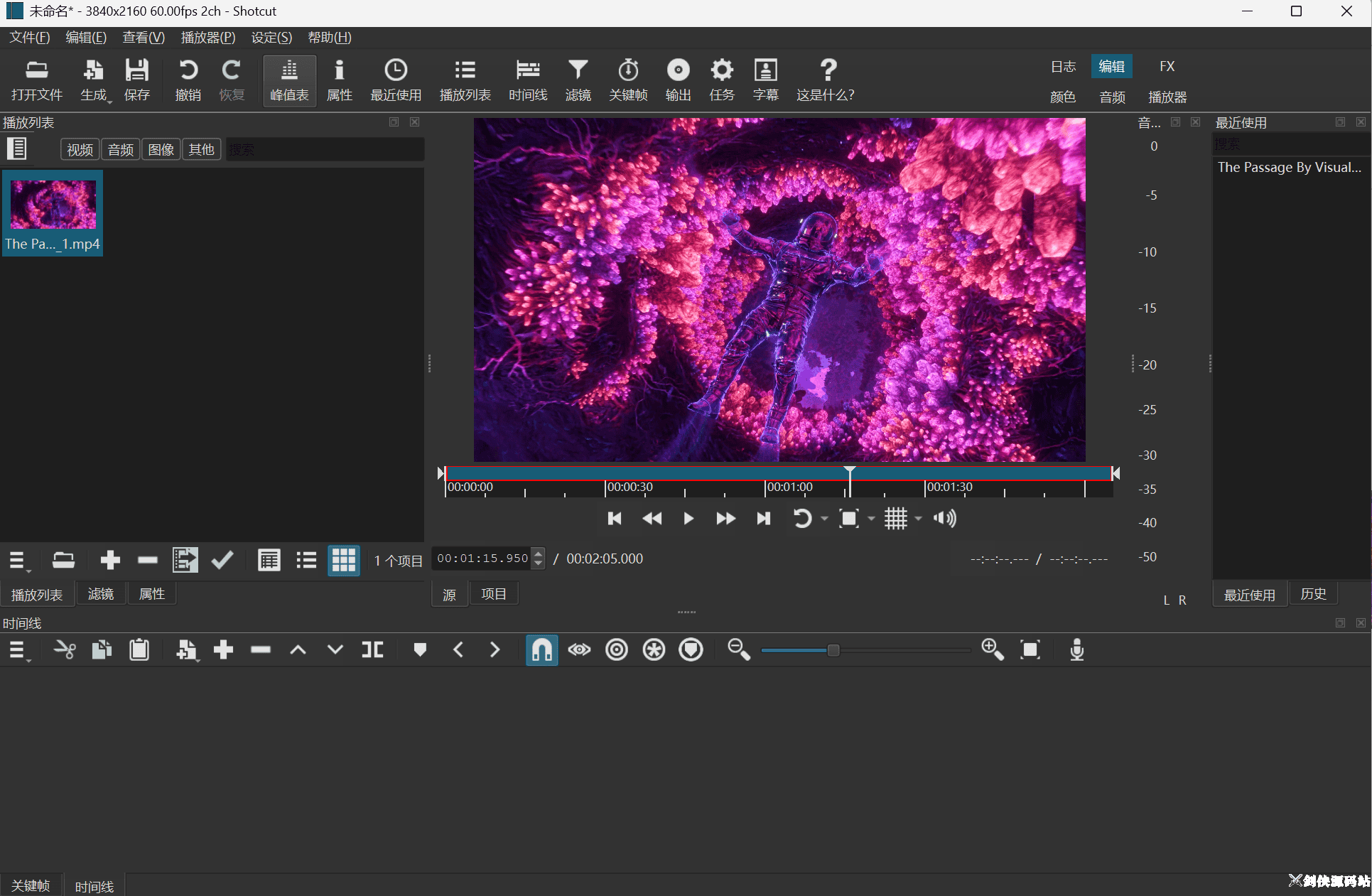Open the timeline hamburger menu
Viewport: 1372px width, 896px height.
18,649
